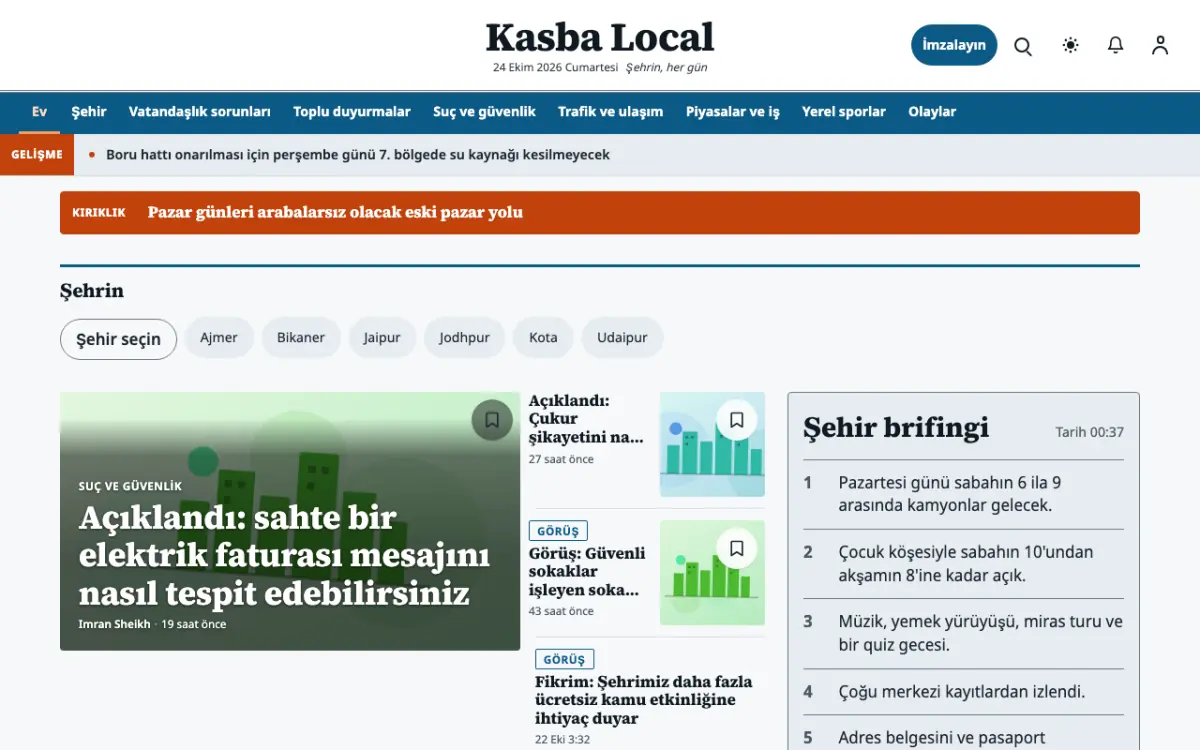
Task: Click the Çukur article bar-chart thumbnail
Action: click(712, 444)
